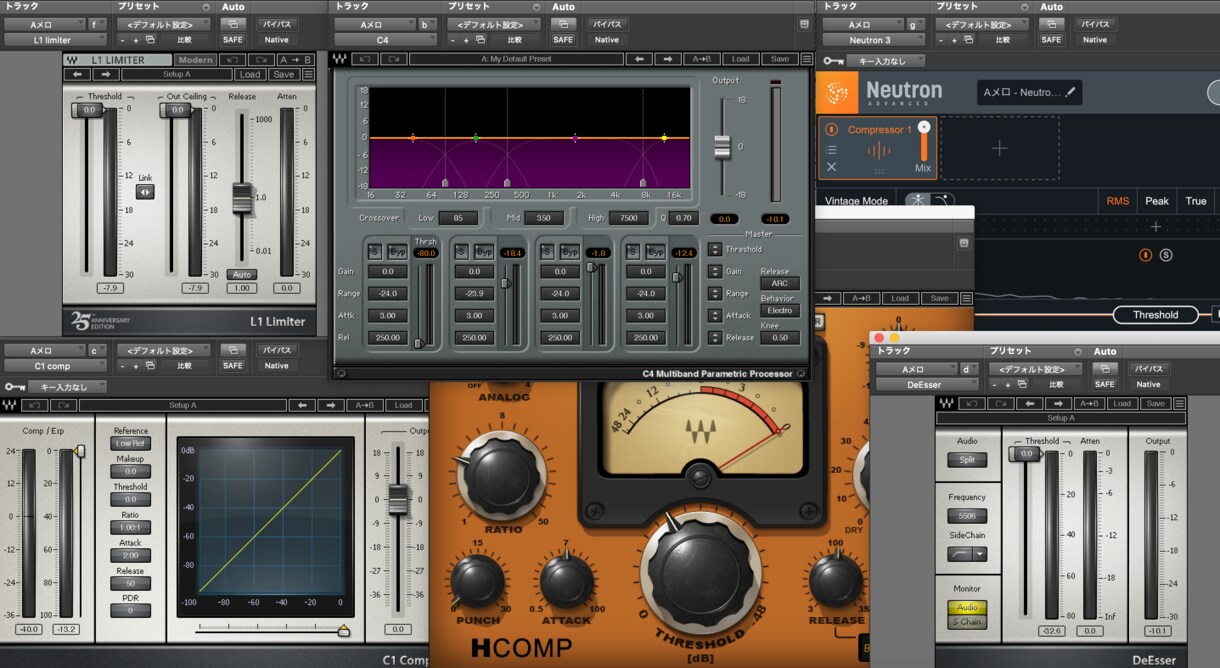Click the Ratio value field in C1 comp
The image size is (1220, 668).
point(130,527)
